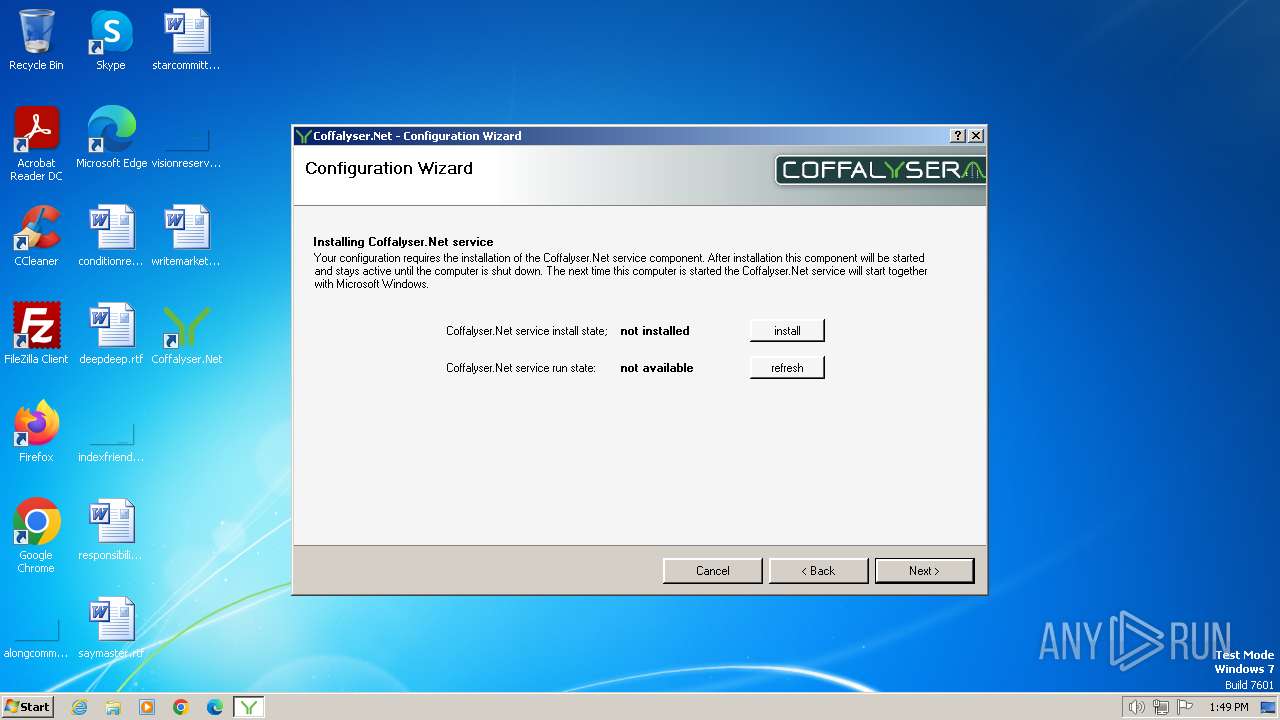This screenshot has width=1280, height=720.
Task: Click the 'not installed' state text
Action: 655,331
